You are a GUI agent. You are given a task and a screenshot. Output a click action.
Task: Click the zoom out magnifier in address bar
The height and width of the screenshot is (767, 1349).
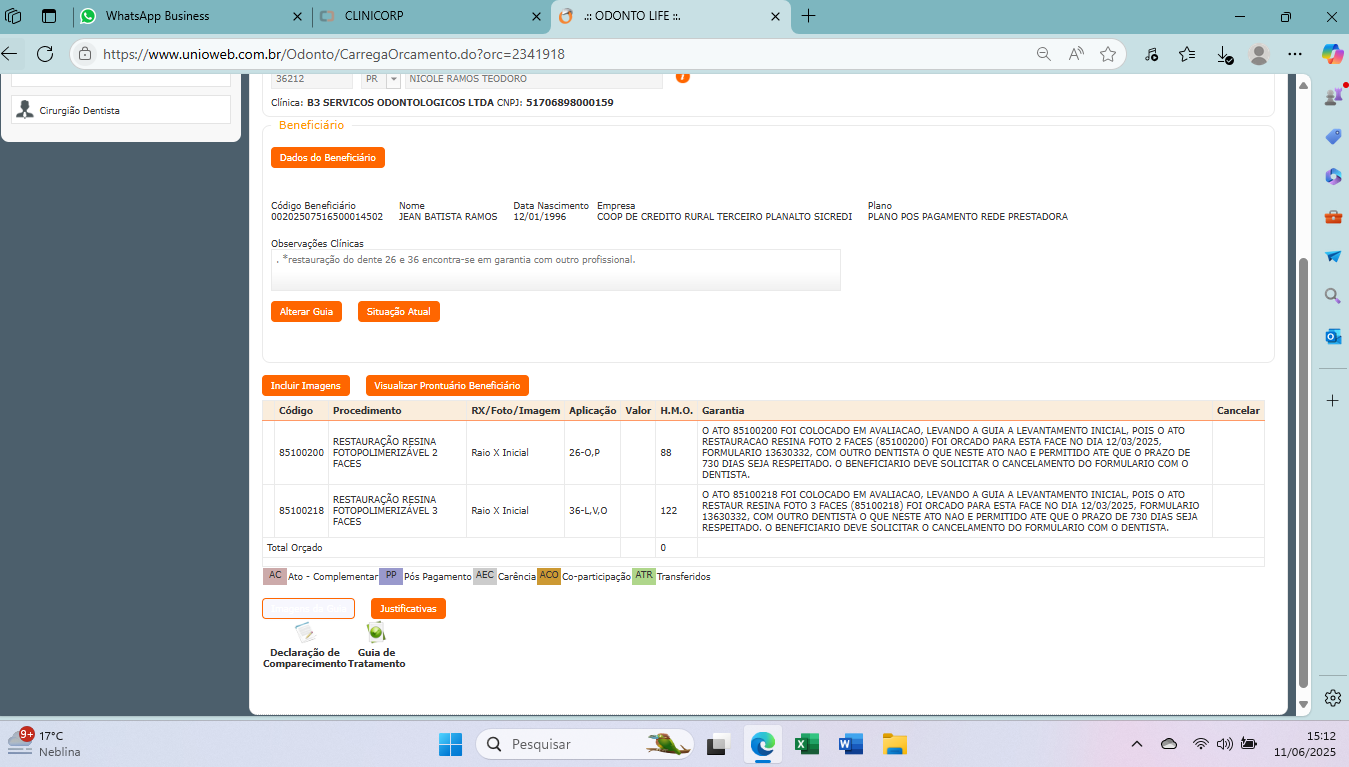click(x=1043, y=54)
